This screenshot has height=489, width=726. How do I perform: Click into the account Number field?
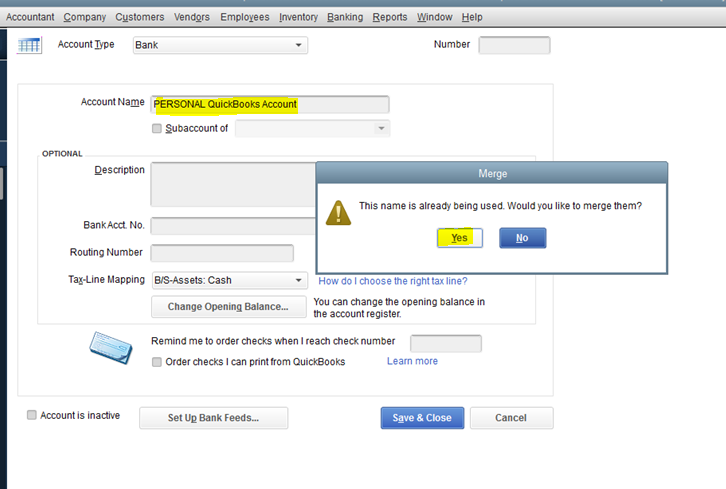point(514,45)
